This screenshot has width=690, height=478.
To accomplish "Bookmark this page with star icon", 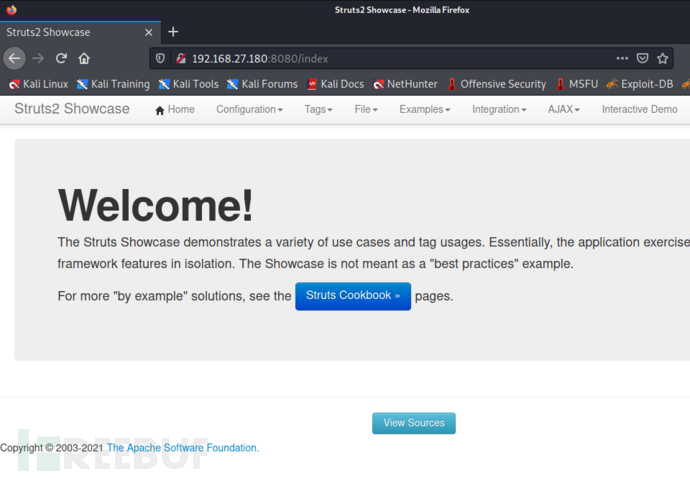I will pos(663,58).
